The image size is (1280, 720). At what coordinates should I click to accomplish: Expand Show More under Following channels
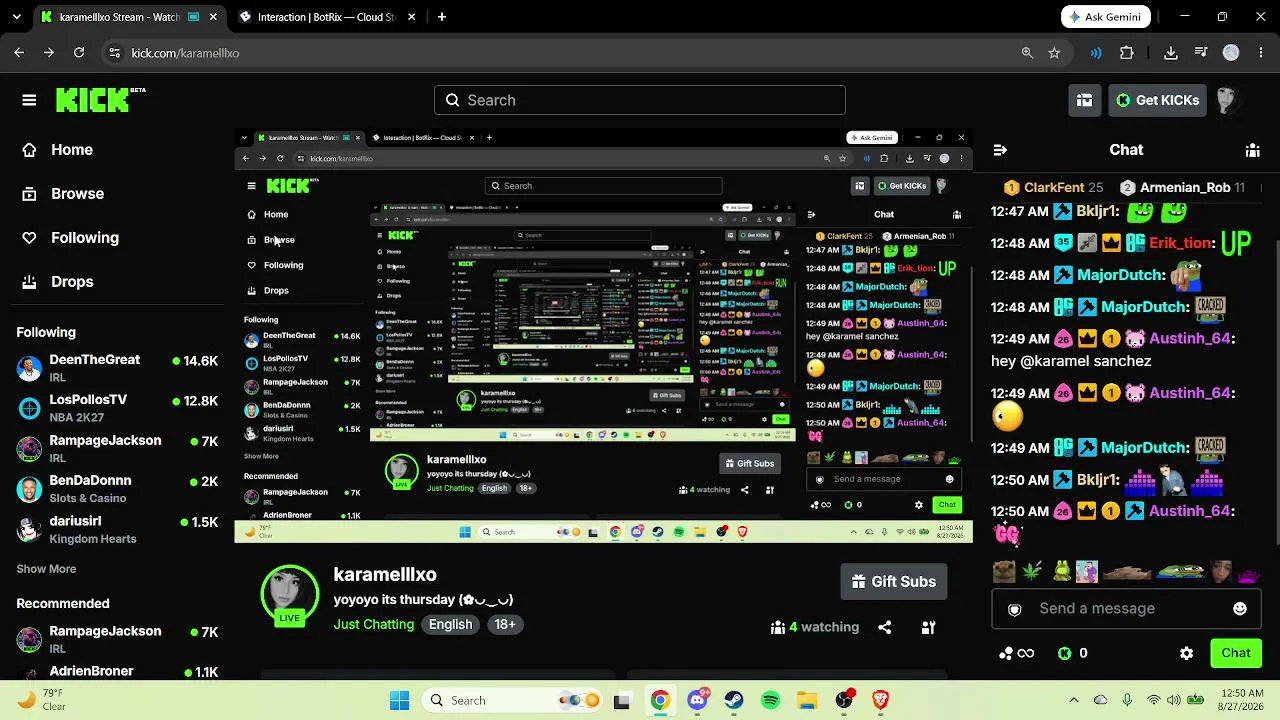(46, 569)
